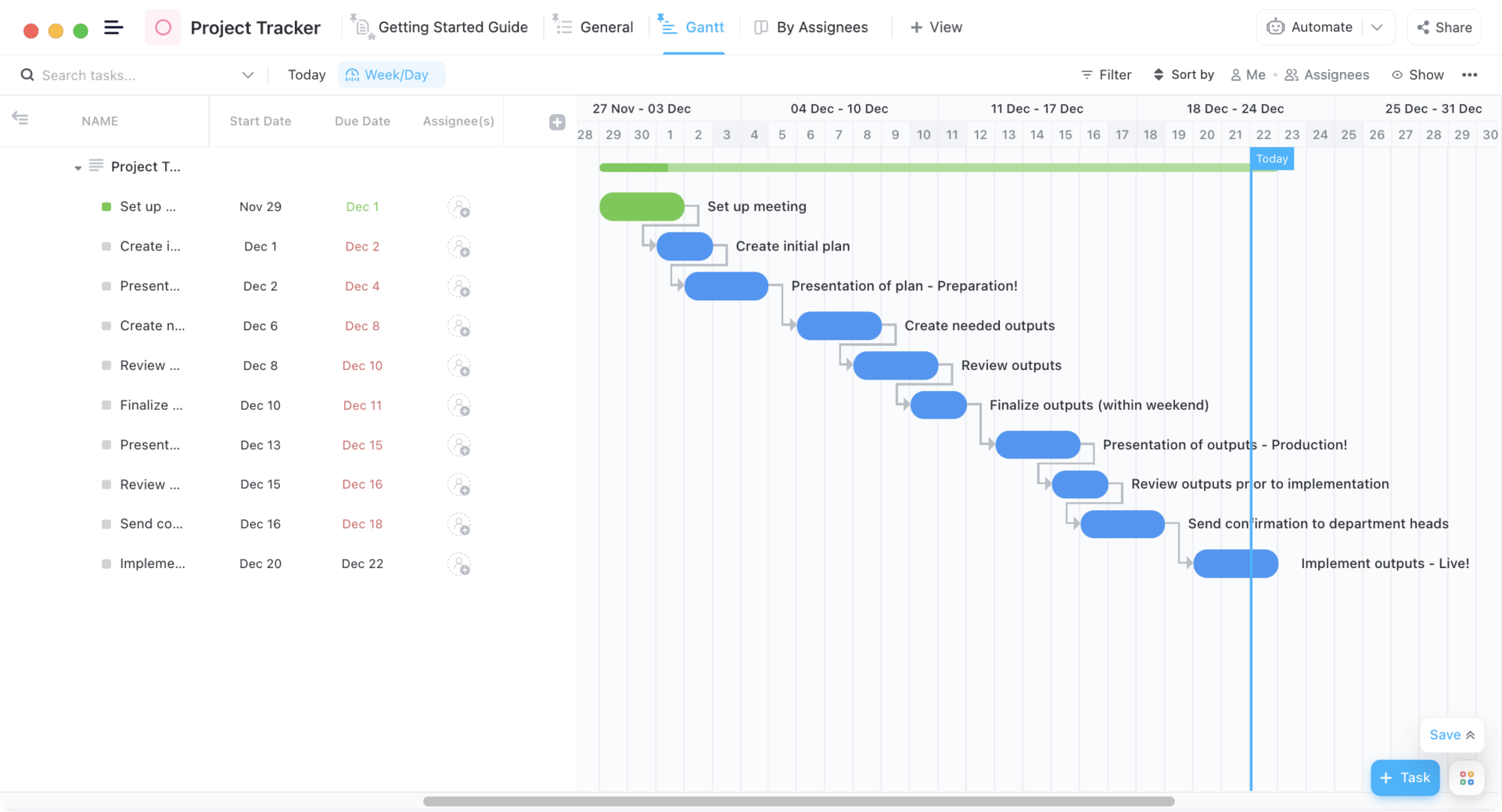Click the add Task button

click(1405, 778)
